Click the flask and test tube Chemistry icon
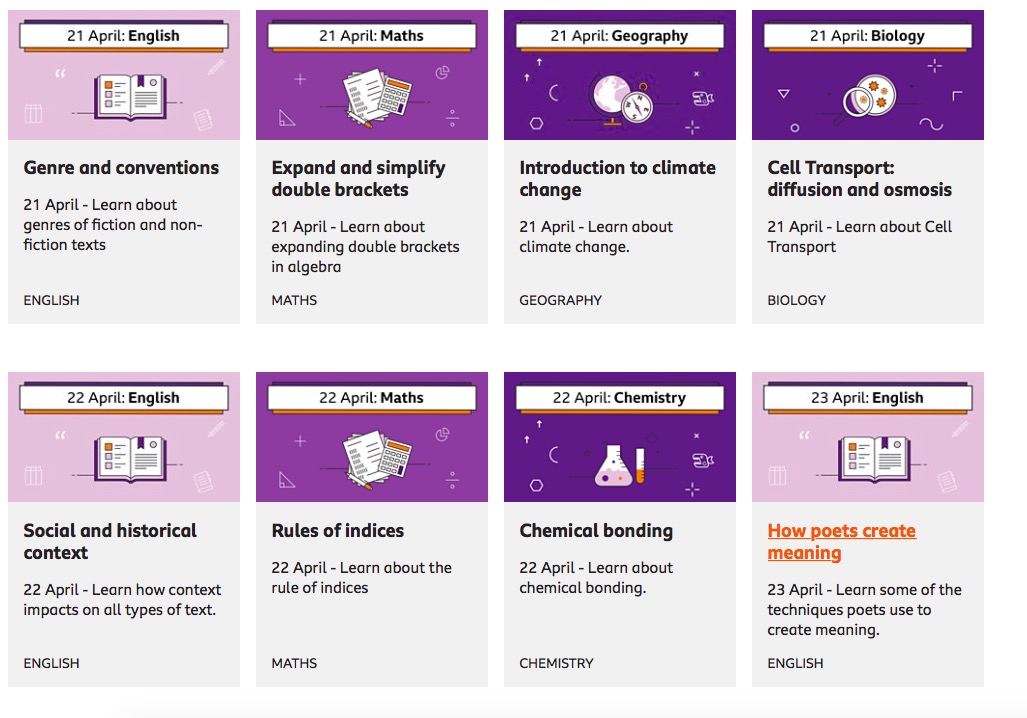 pos(620,460)
